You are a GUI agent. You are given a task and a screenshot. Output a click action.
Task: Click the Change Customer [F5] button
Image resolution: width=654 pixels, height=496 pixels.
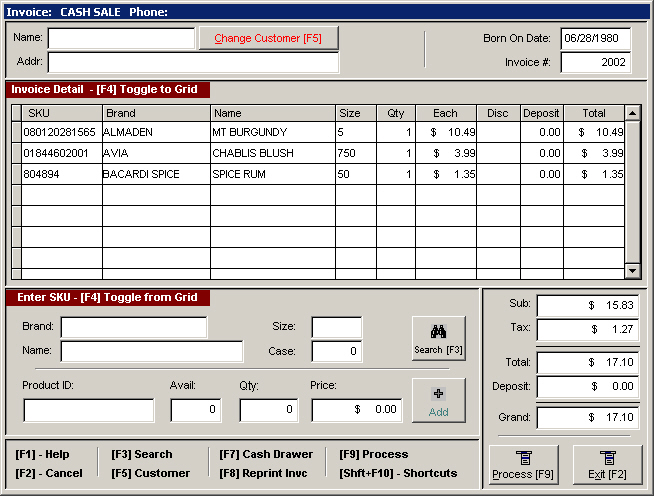coord(268,38)
